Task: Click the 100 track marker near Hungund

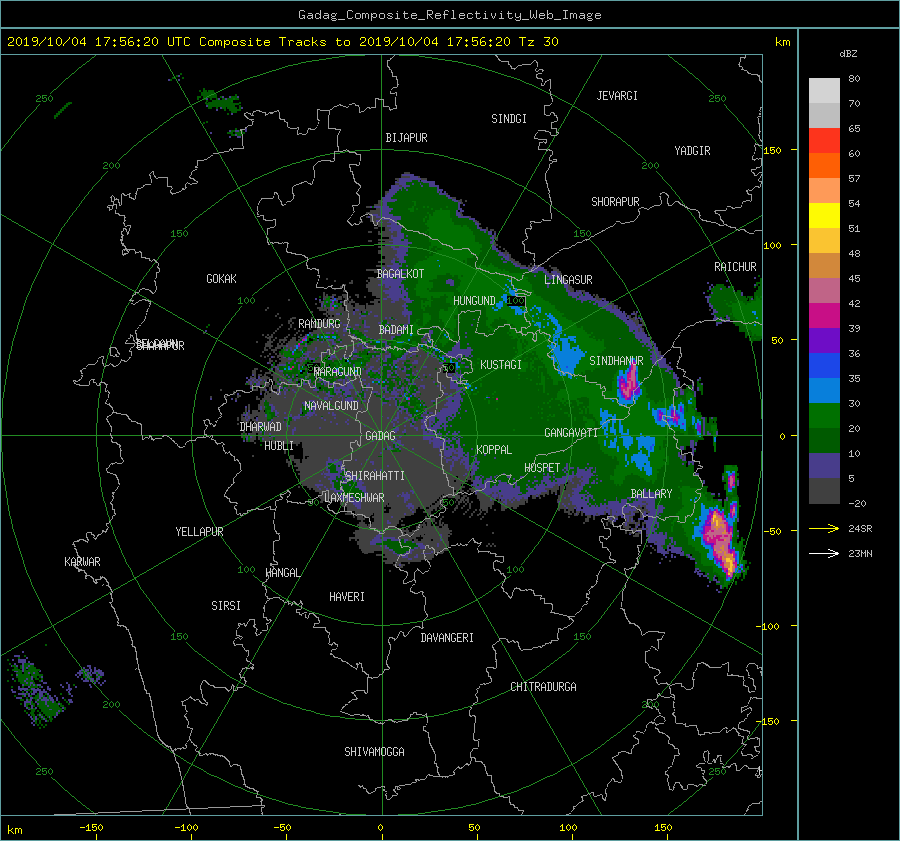Action: pos(515,301)
